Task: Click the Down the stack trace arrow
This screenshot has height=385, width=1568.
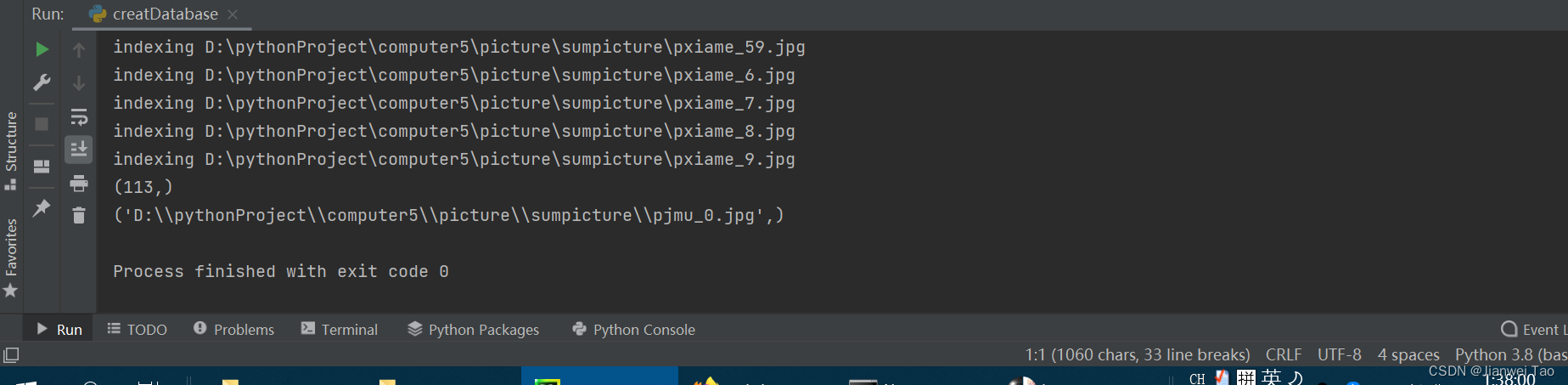Action: (x=79, y=83)
